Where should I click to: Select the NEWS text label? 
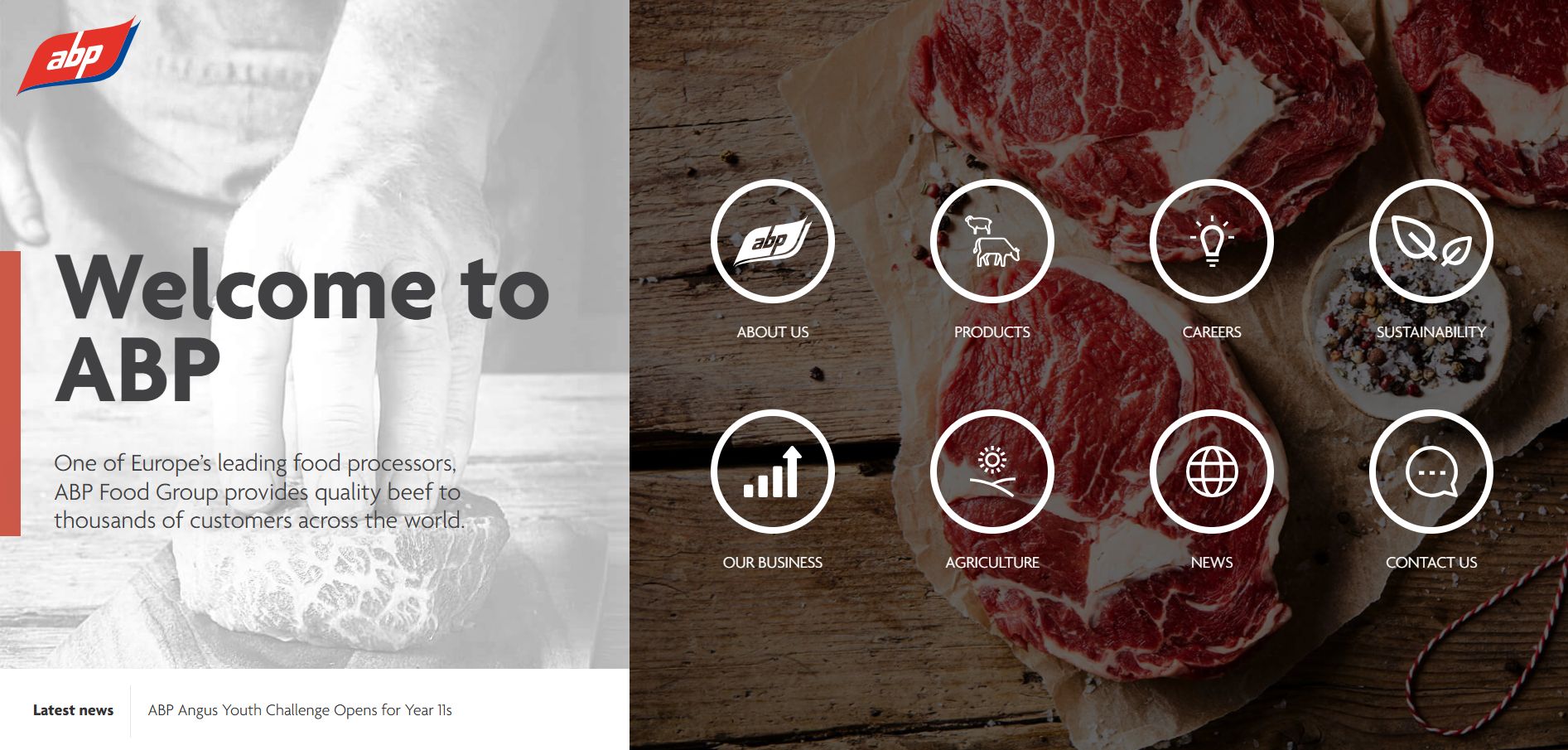tap(1211, 563)
